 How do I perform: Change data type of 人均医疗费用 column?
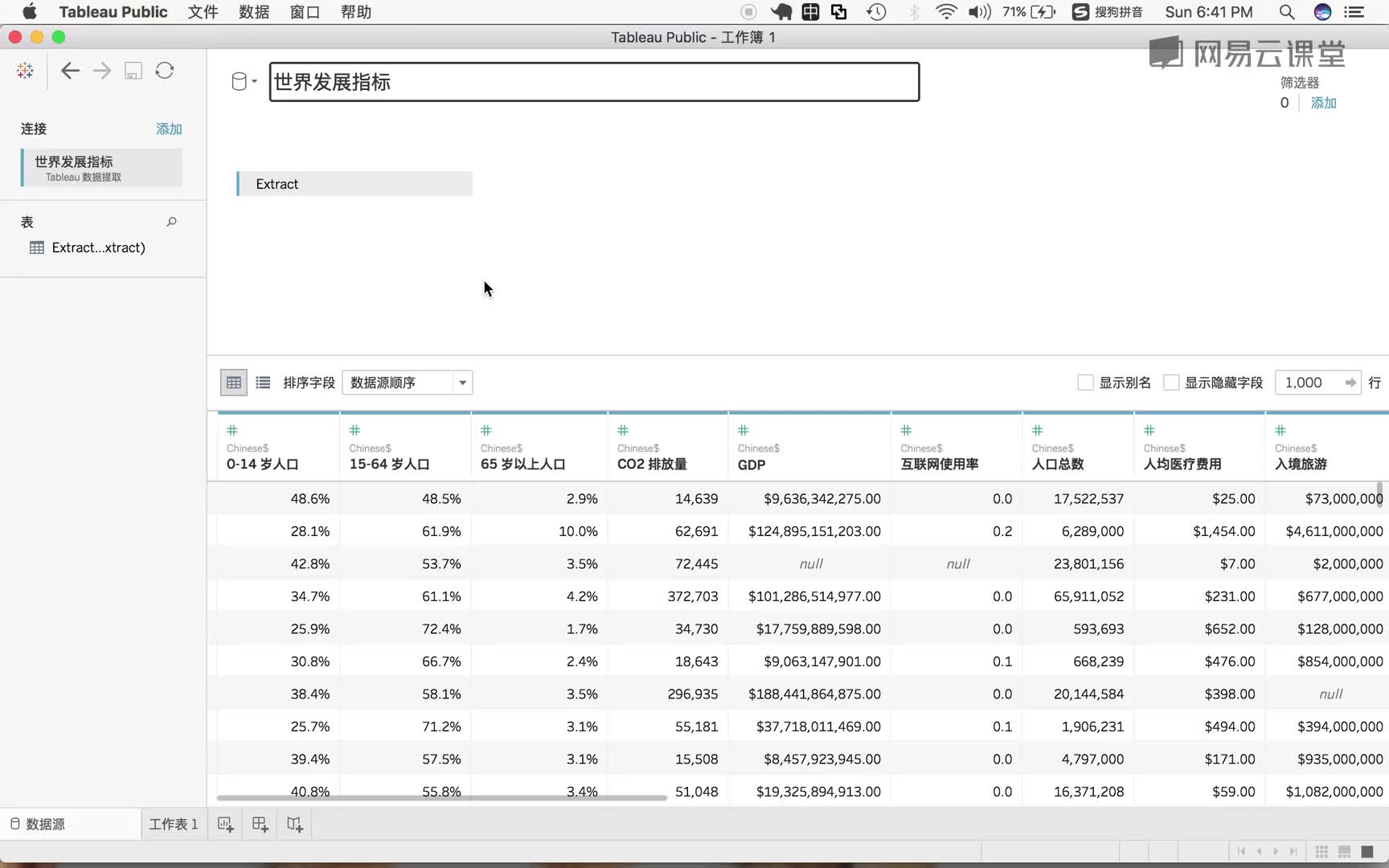click(1149, 430)
